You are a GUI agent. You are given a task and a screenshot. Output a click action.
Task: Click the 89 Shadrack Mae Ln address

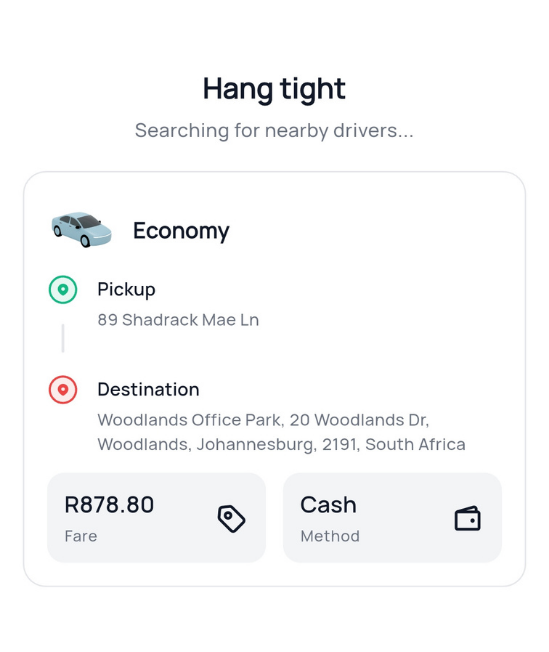coord(178,320)
